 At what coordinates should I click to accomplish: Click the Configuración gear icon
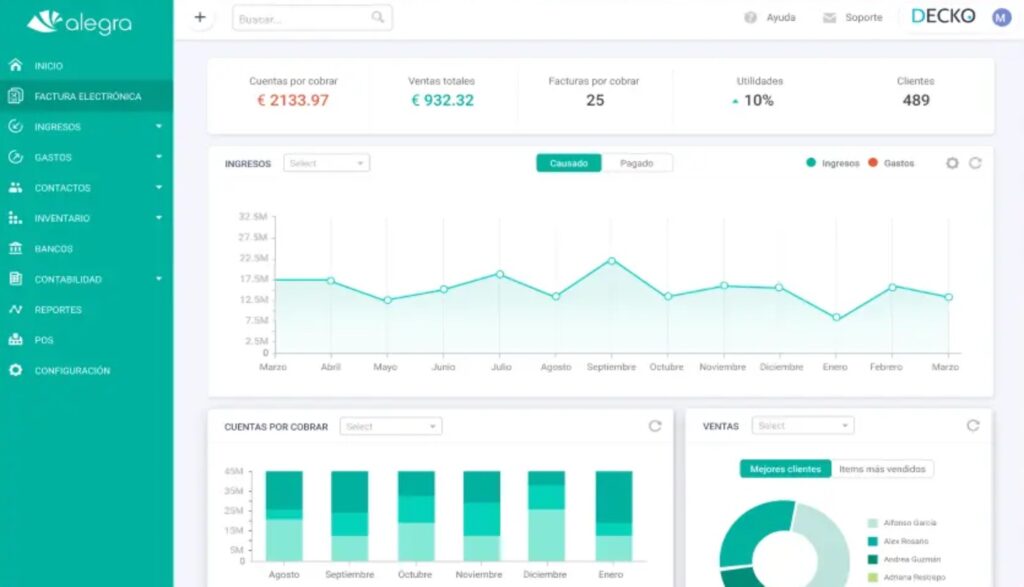(x=16, y=370)
